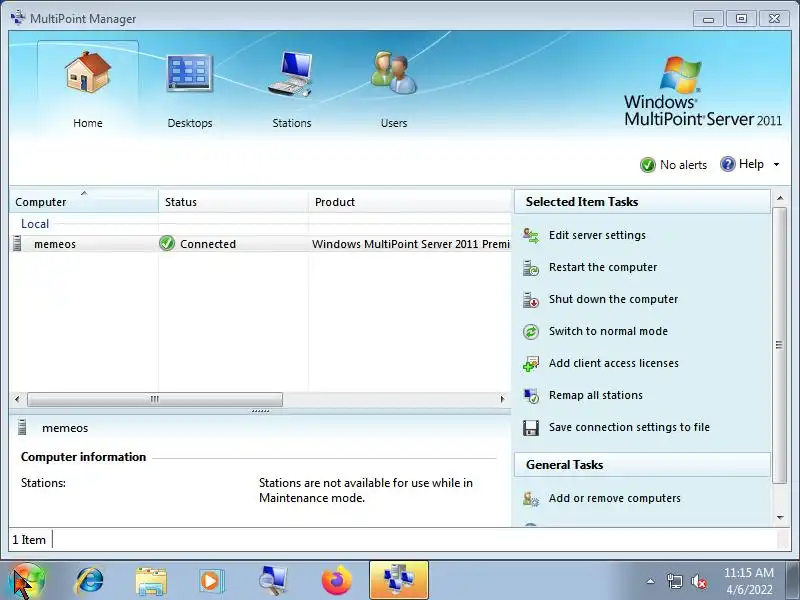The width and height of the screenshot is (800, 600).
Task: Click the Remap all stations icon
Action: pyautogui.click(x=531, y=395)
